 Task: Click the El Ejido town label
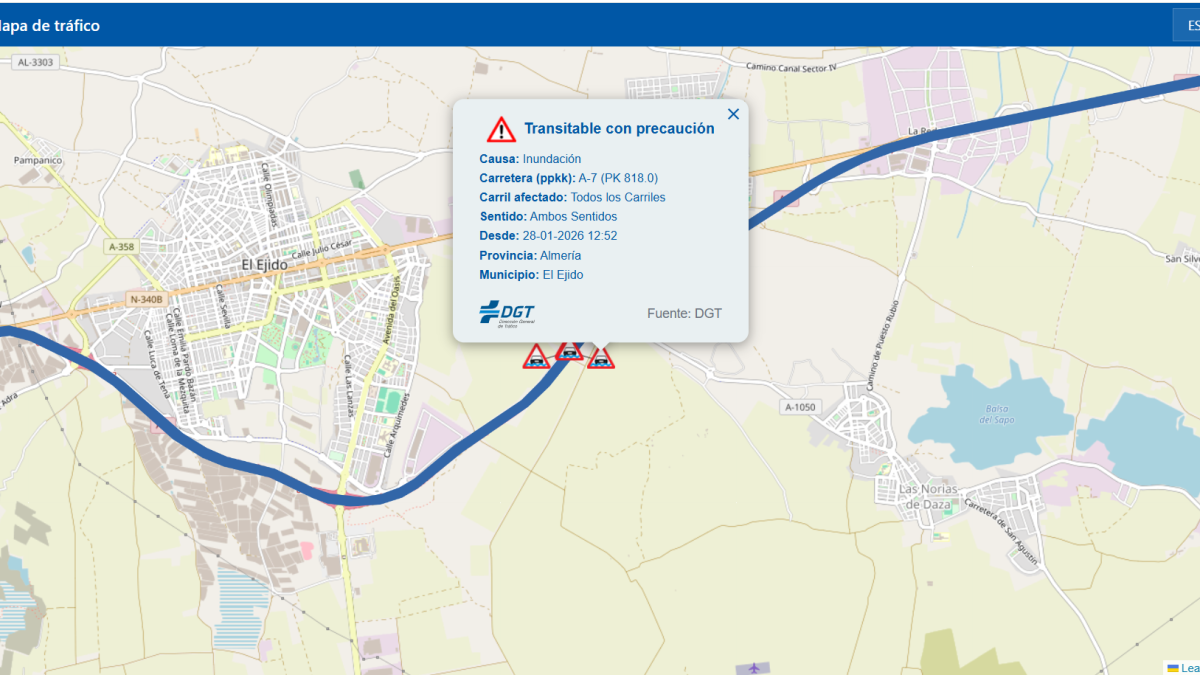(265, 265)
